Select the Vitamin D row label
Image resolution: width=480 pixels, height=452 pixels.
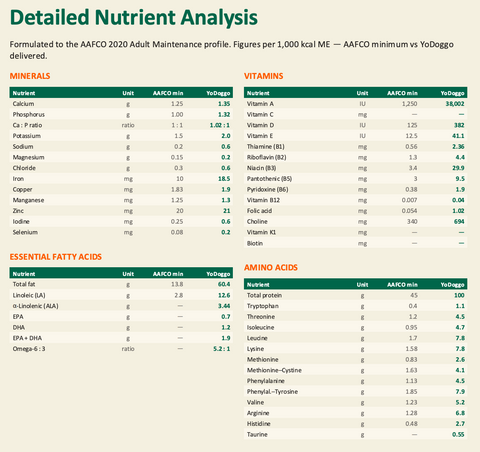click(x=260, y=125)
